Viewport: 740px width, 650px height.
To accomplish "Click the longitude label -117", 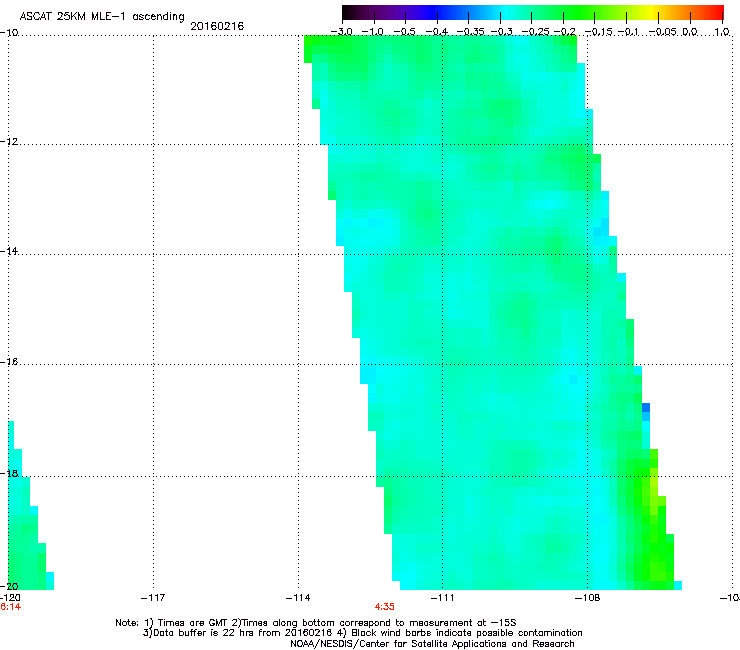I will (x=153, y=598).
